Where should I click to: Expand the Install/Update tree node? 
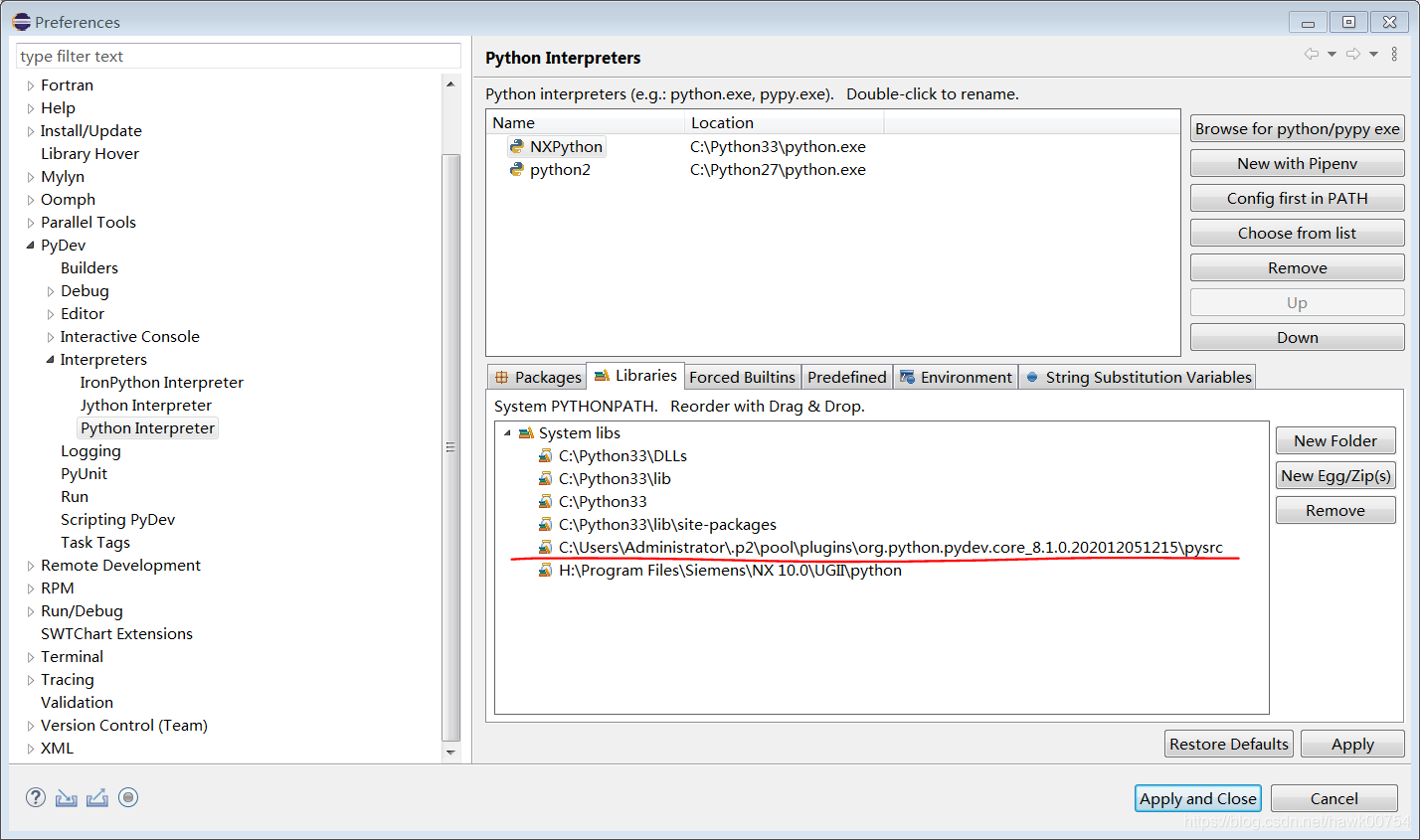tap(31, 131)
